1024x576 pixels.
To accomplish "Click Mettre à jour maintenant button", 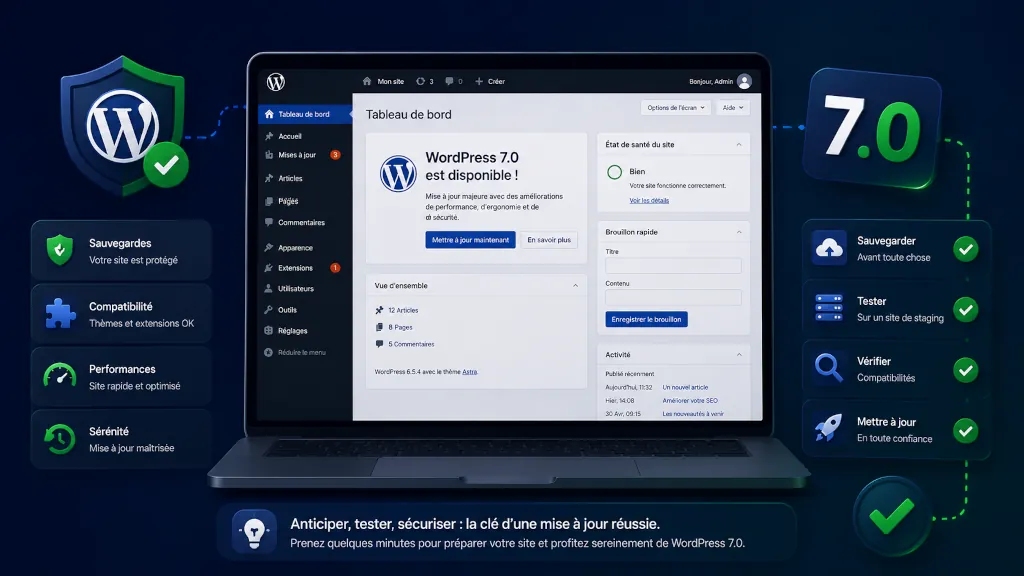I will 470,240.
